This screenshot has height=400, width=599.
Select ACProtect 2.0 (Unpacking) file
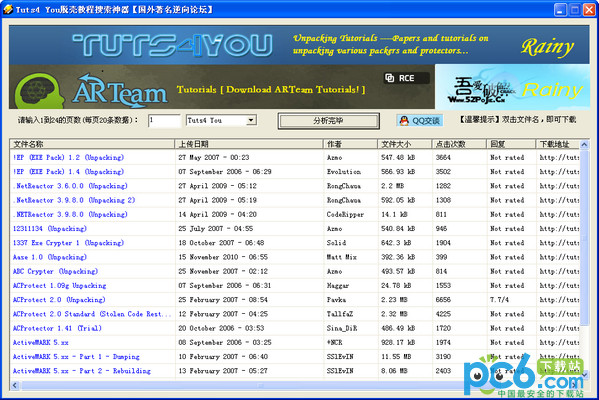(59, 300)
